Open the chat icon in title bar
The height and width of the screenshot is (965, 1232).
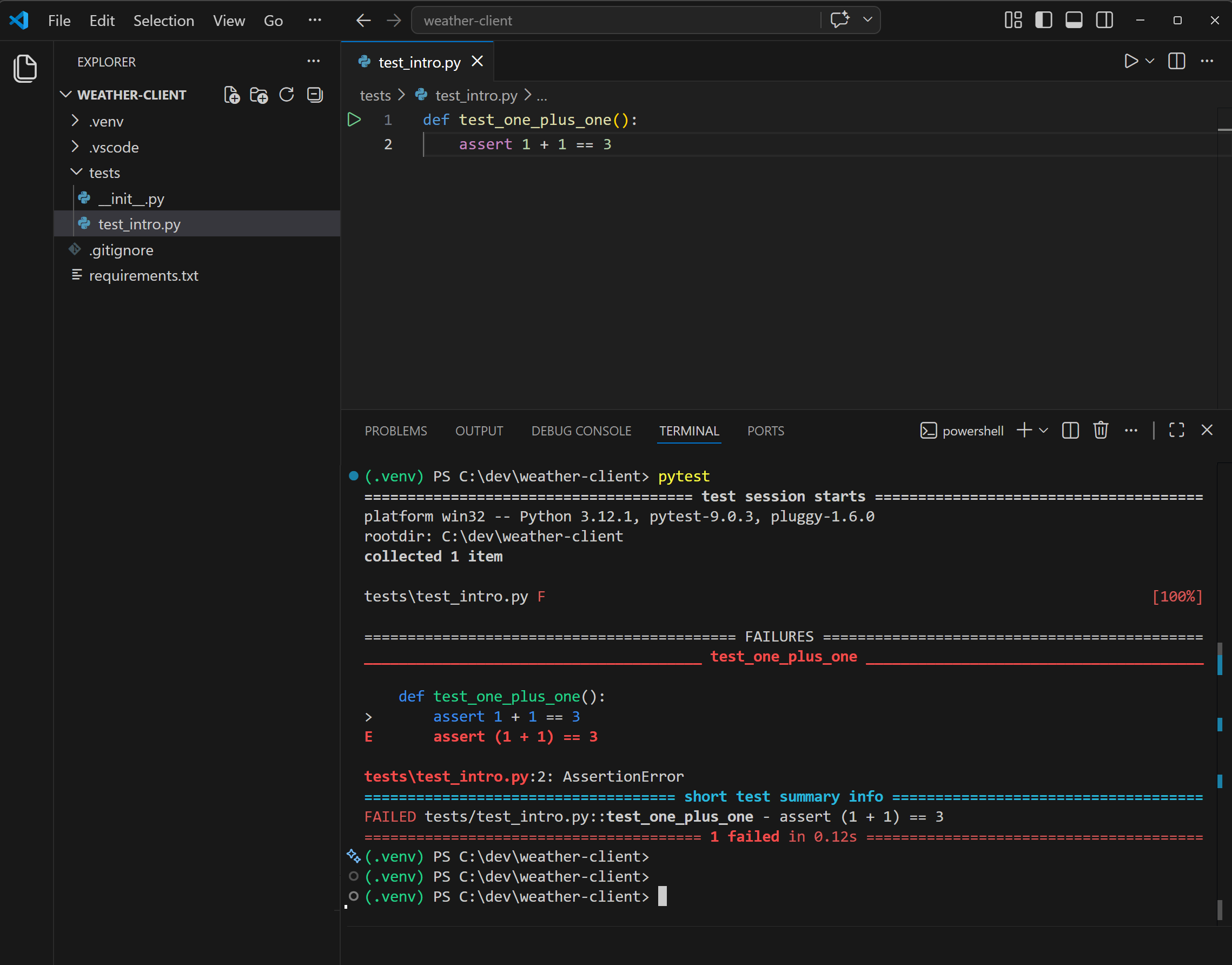[x=840, y=20]
